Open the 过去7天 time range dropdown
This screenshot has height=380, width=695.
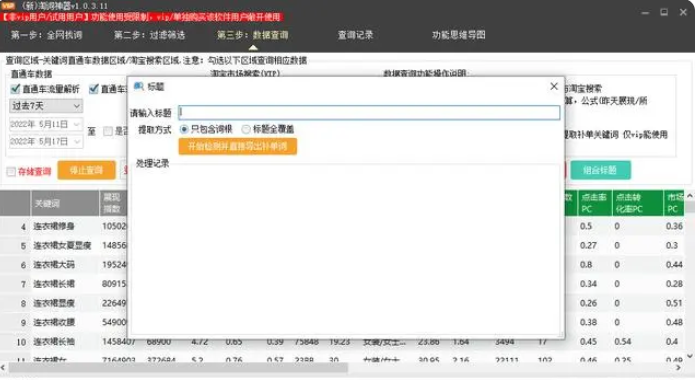[46, 106]
